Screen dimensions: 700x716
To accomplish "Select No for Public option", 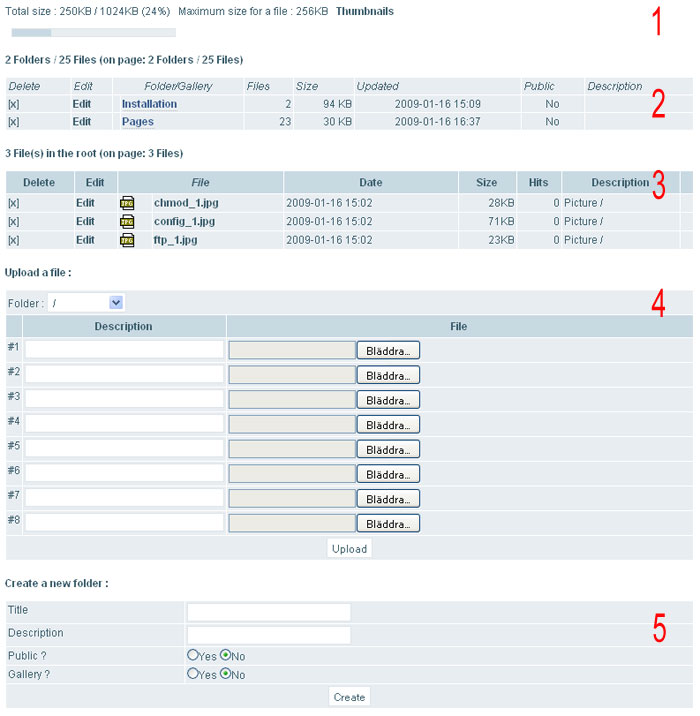I will [x=225, y=655].
